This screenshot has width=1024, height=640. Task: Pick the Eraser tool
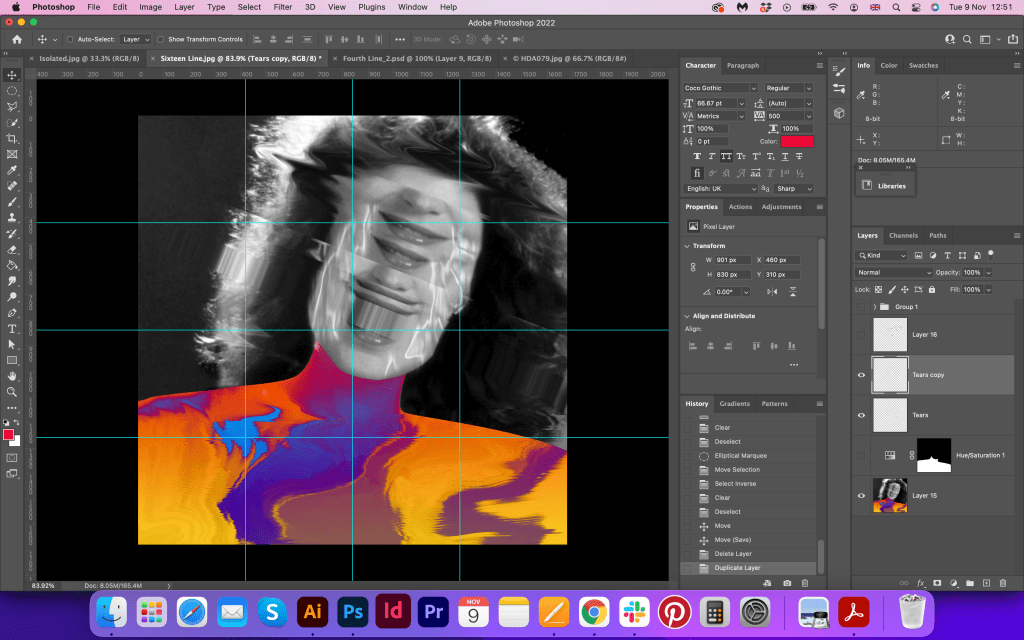pos(12,249)
